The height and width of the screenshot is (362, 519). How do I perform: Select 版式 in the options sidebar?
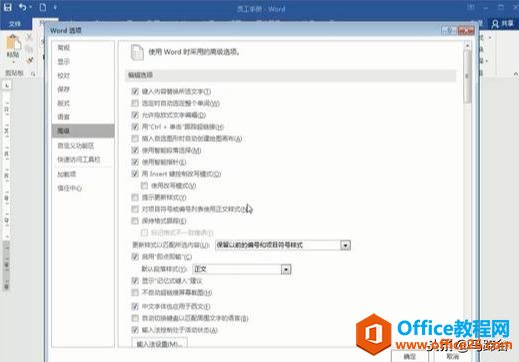pos(64,103)
